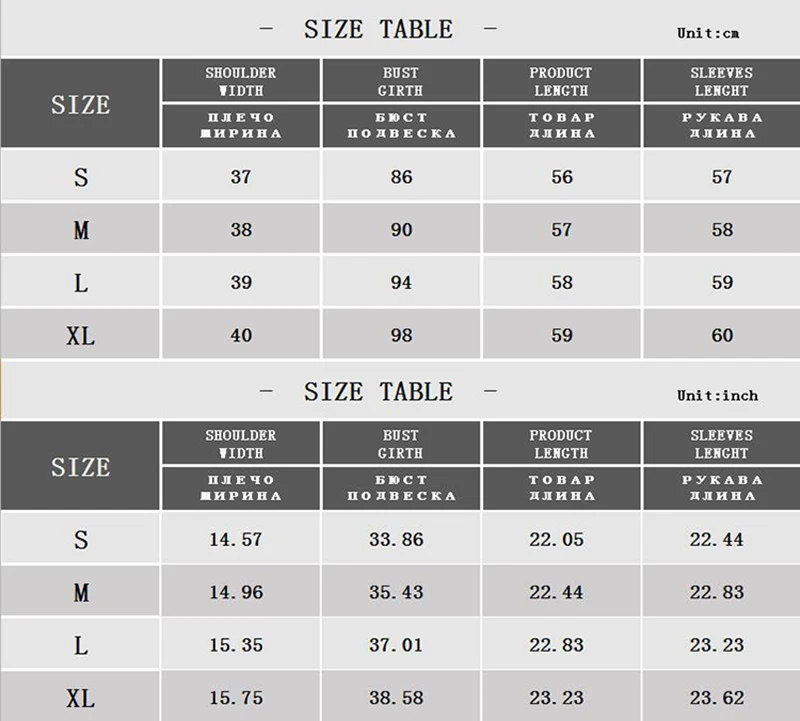Click the 'Unit:cm' label
Viewport: 800px width, 721px height.
click(708, 33)
